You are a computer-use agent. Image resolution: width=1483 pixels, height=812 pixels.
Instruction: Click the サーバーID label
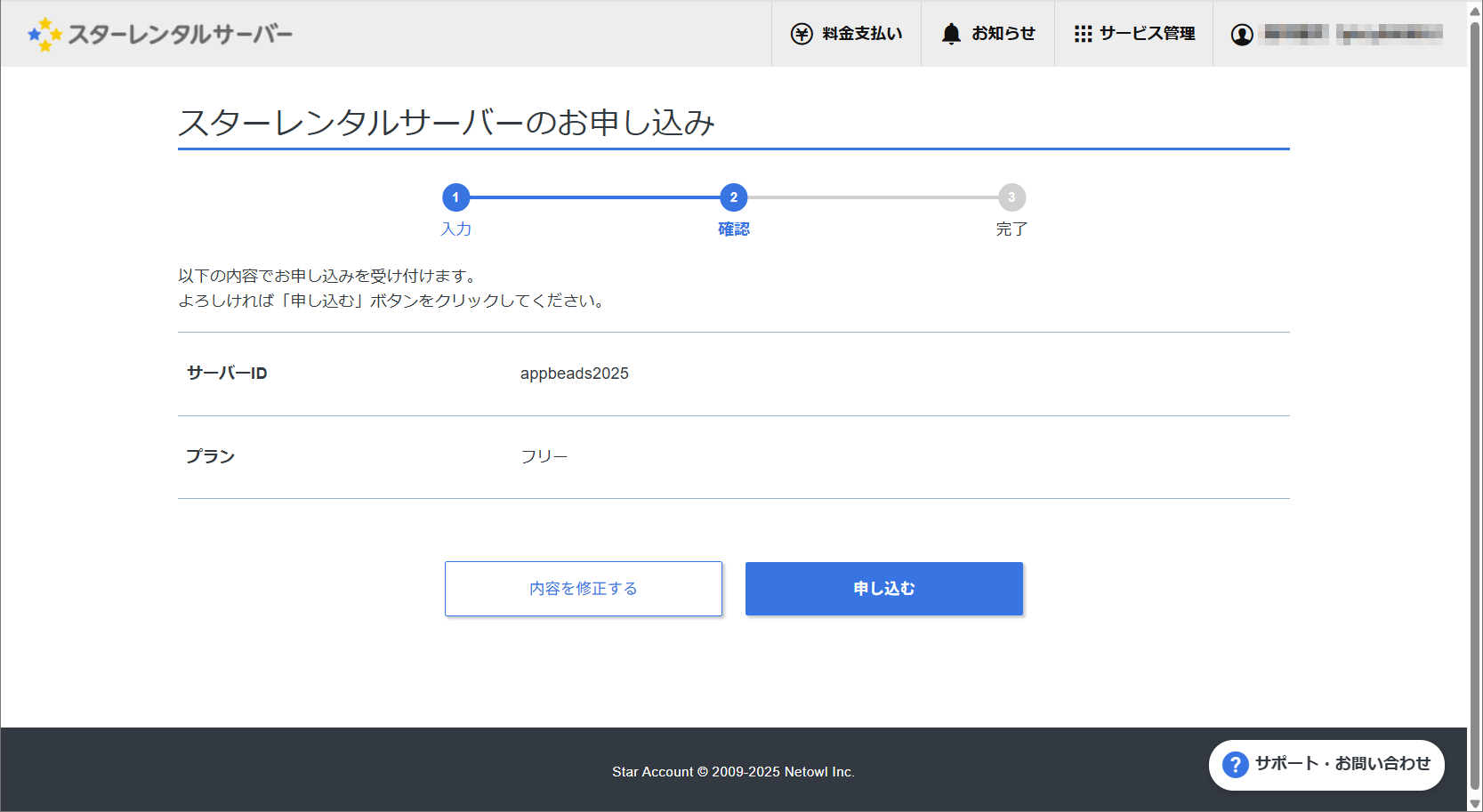227,374
